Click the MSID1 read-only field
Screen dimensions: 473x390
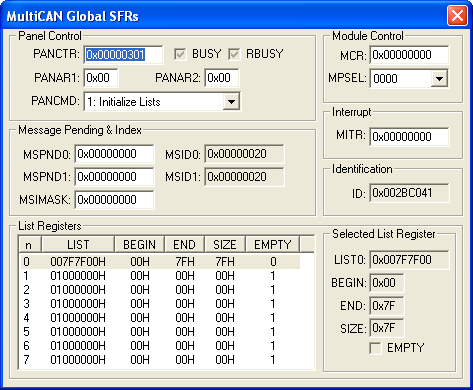pos(244,177)
